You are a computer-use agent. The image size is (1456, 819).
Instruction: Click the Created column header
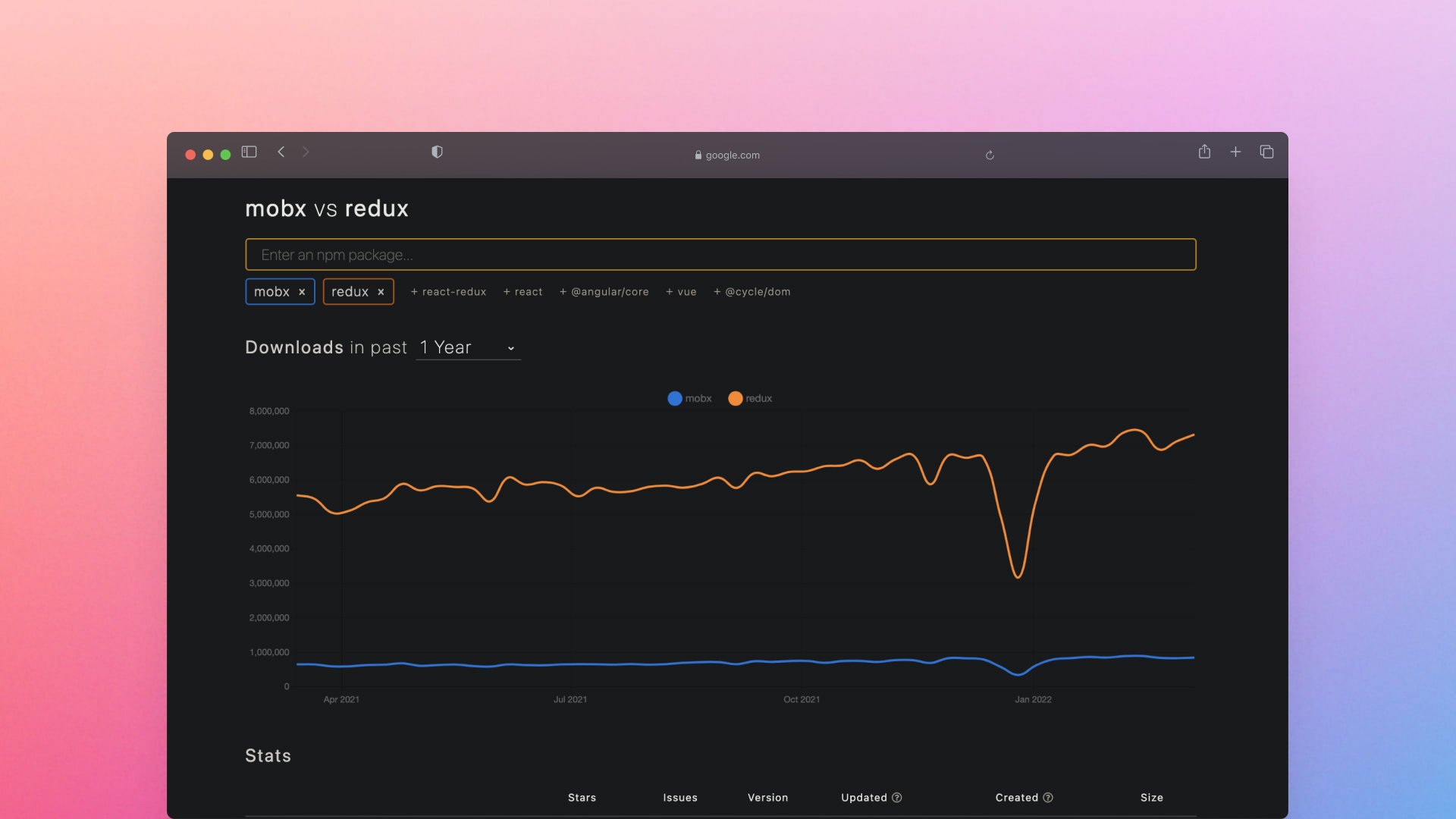pyautogui.click(x=1016, y=798)
